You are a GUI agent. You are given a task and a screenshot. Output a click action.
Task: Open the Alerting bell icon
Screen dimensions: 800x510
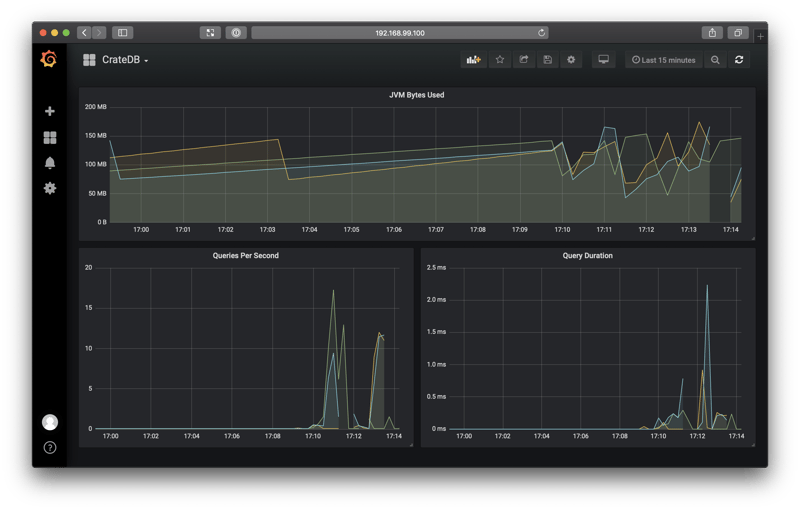point(49,163)
